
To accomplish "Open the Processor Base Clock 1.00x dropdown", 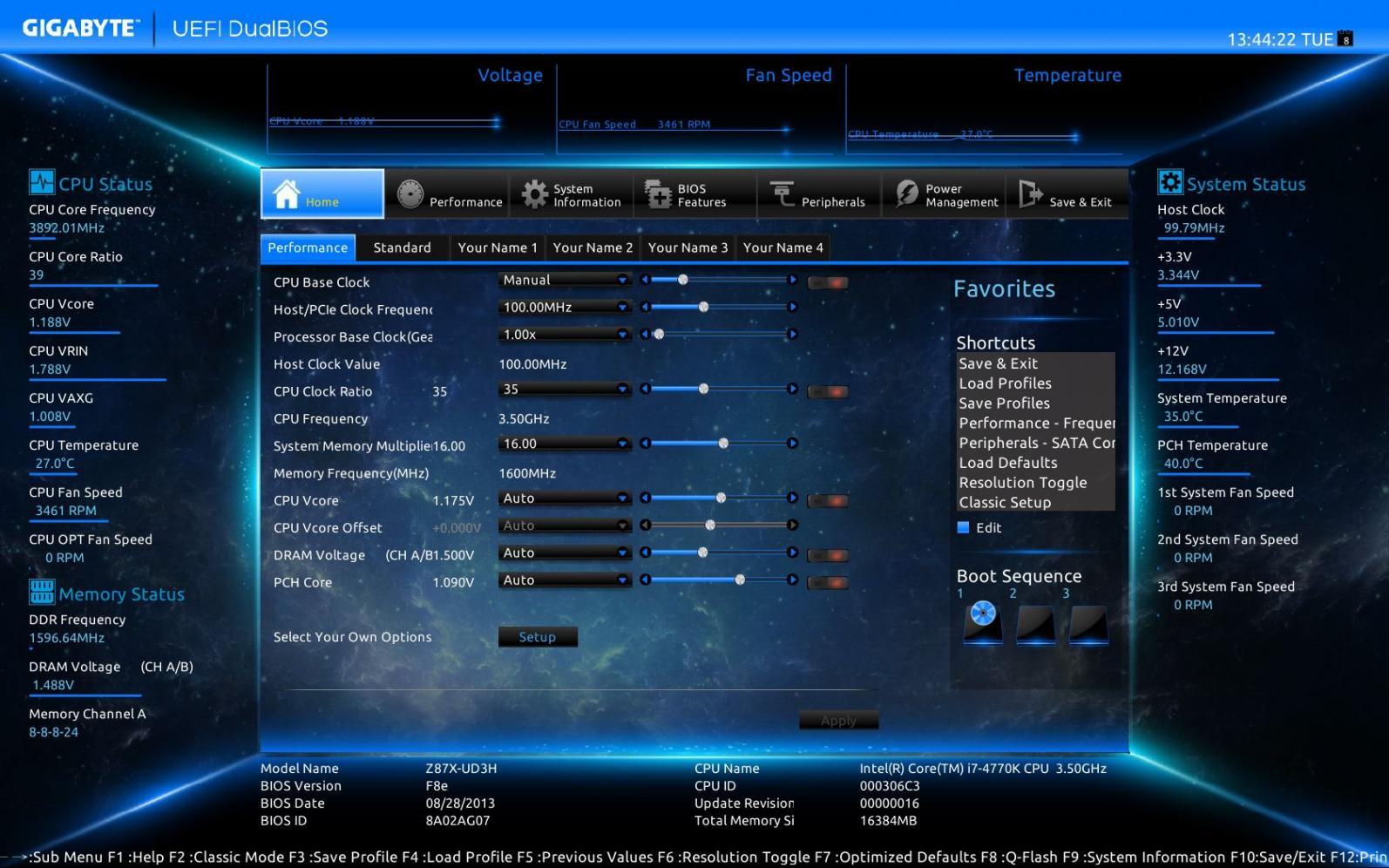I will point(565,334).
